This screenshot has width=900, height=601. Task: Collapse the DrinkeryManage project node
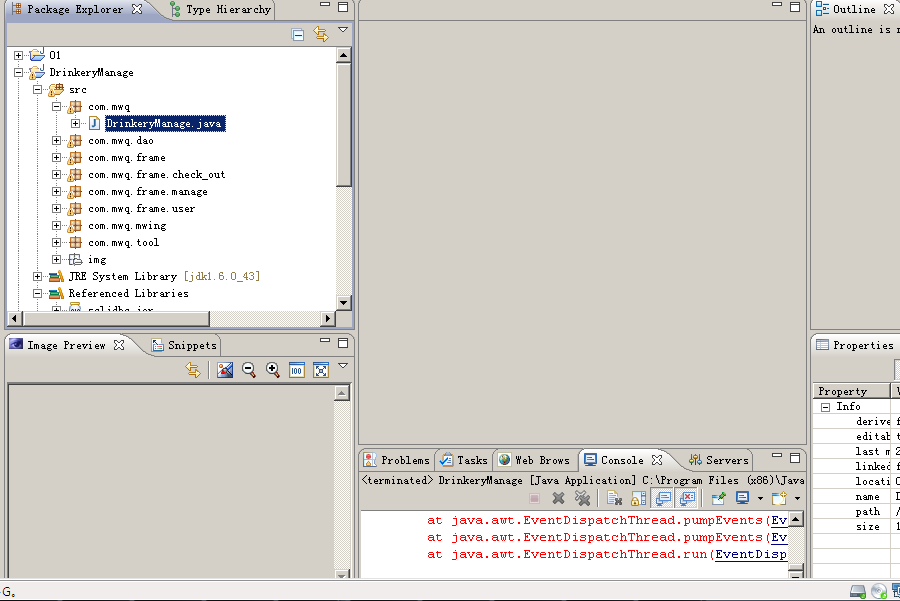(18, 72)
